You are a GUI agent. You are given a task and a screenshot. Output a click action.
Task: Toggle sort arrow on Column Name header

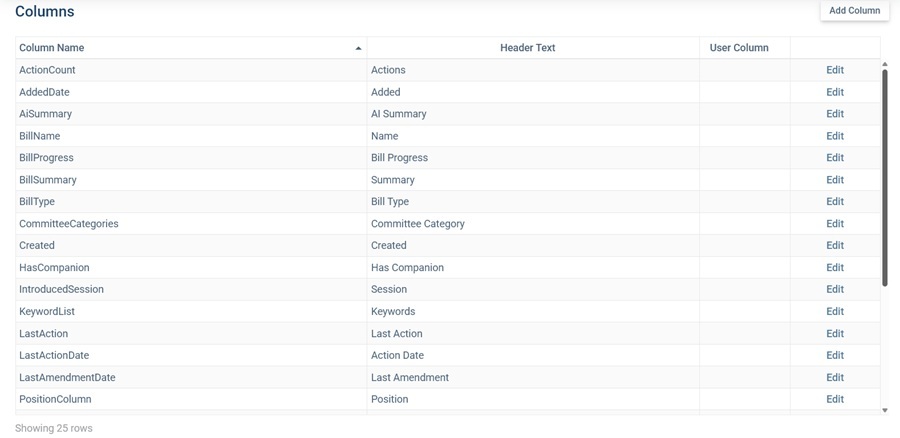[358, 48]
